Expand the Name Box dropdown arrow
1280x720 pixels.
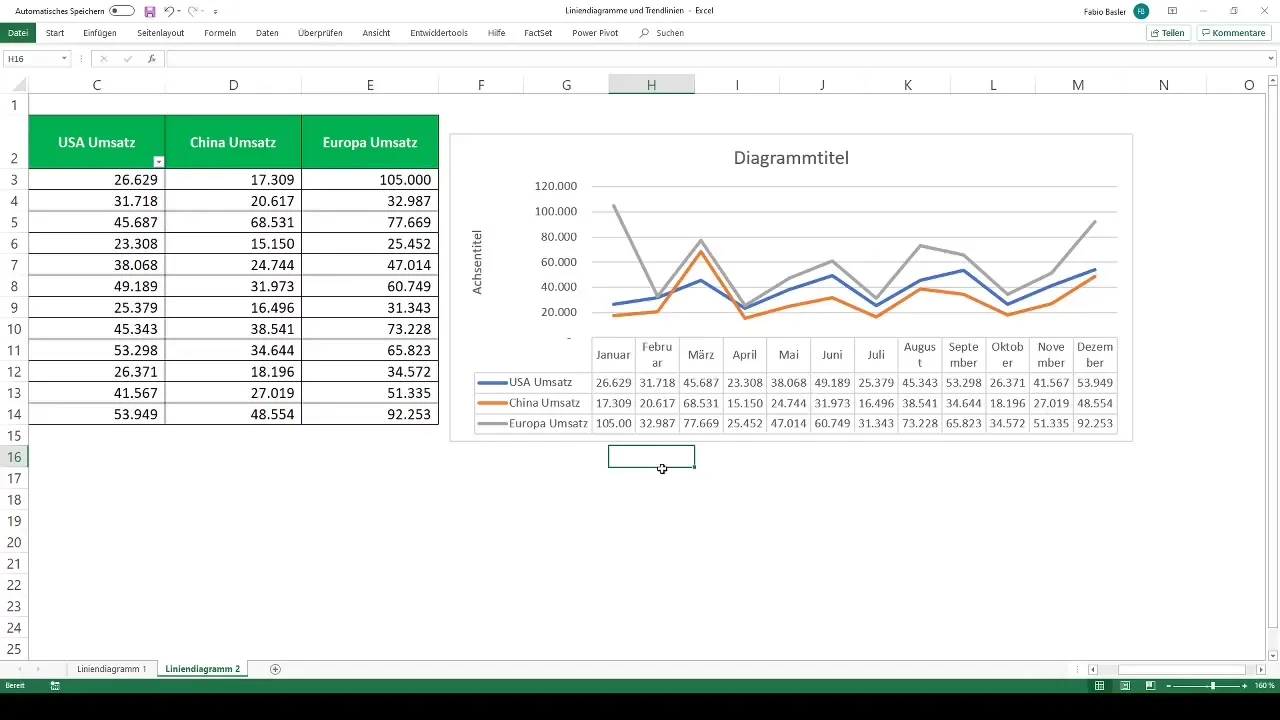coord(65,59)
